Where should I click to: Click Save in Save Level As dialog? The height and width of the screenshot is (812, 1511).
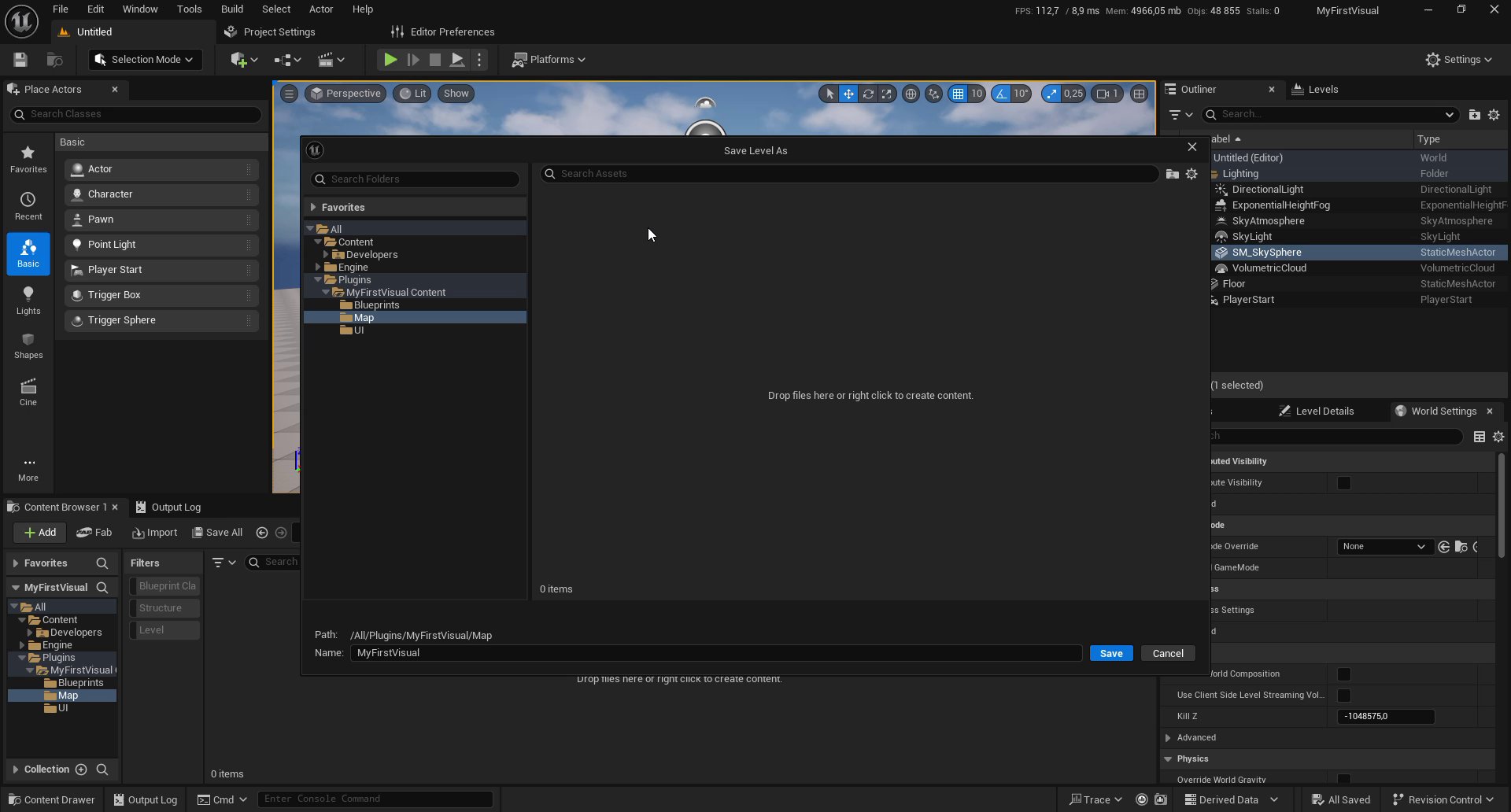(x=1111, y=654)
